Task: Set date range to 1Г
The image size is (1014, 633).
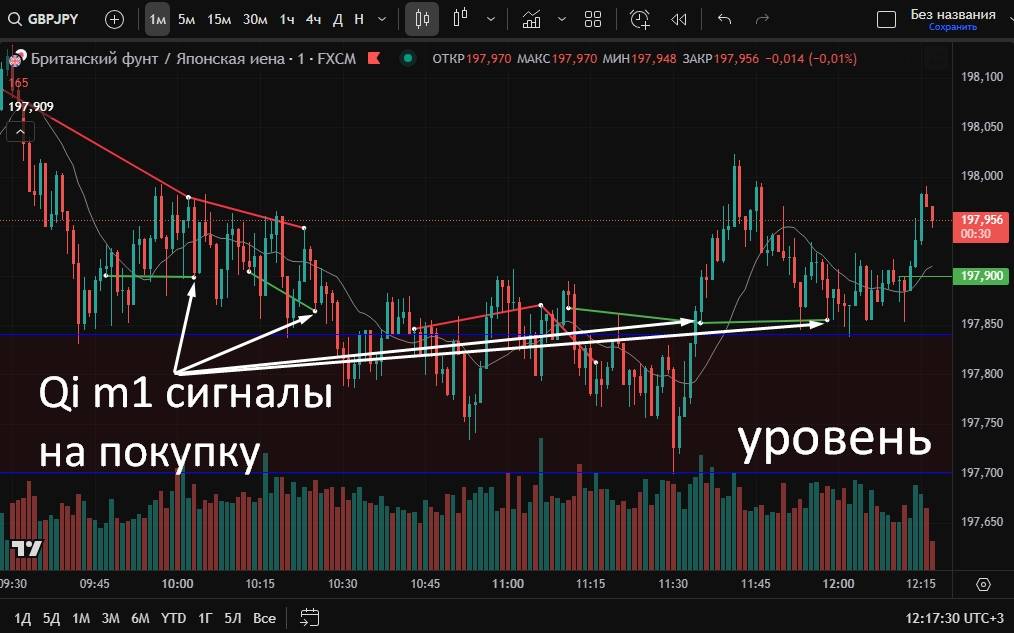Action: click(205, 618)
